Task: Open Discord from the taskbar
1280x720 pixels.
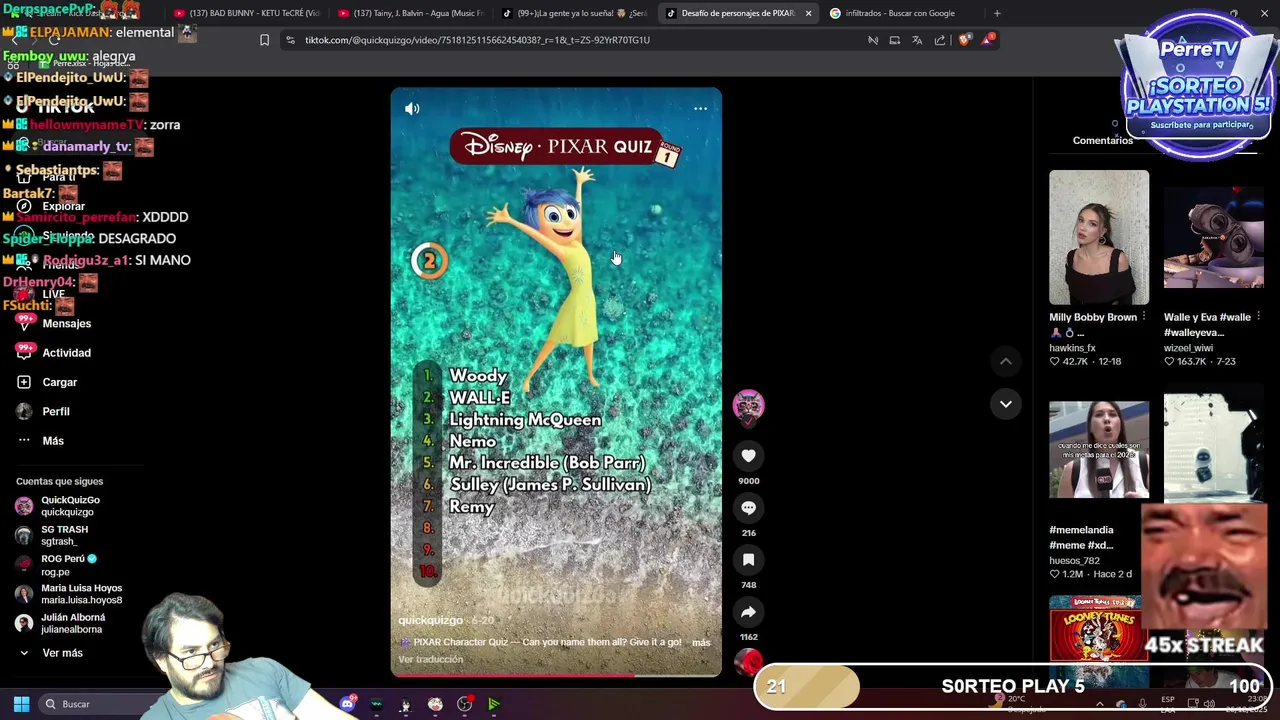Action: 347,704
